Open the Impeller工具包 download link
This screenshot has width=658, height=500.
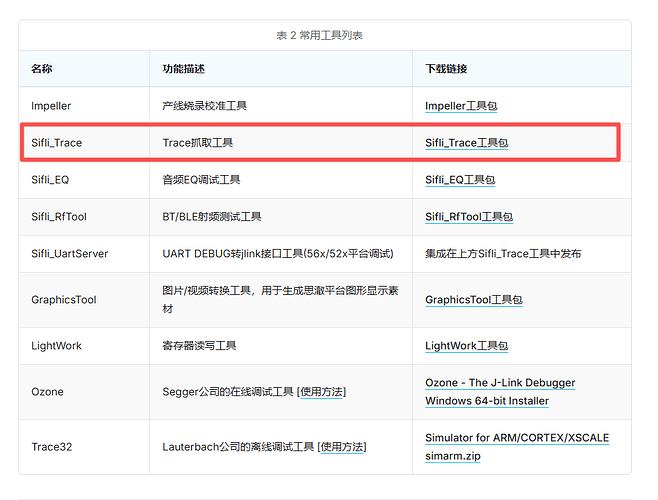click(461, 106)
